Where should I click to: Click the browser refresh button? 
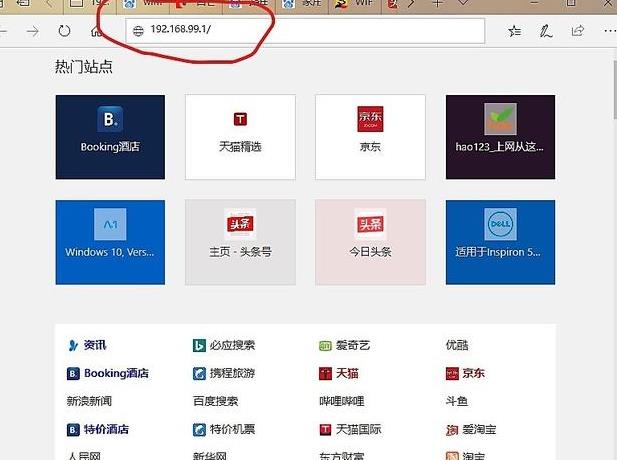click(65, 31)
